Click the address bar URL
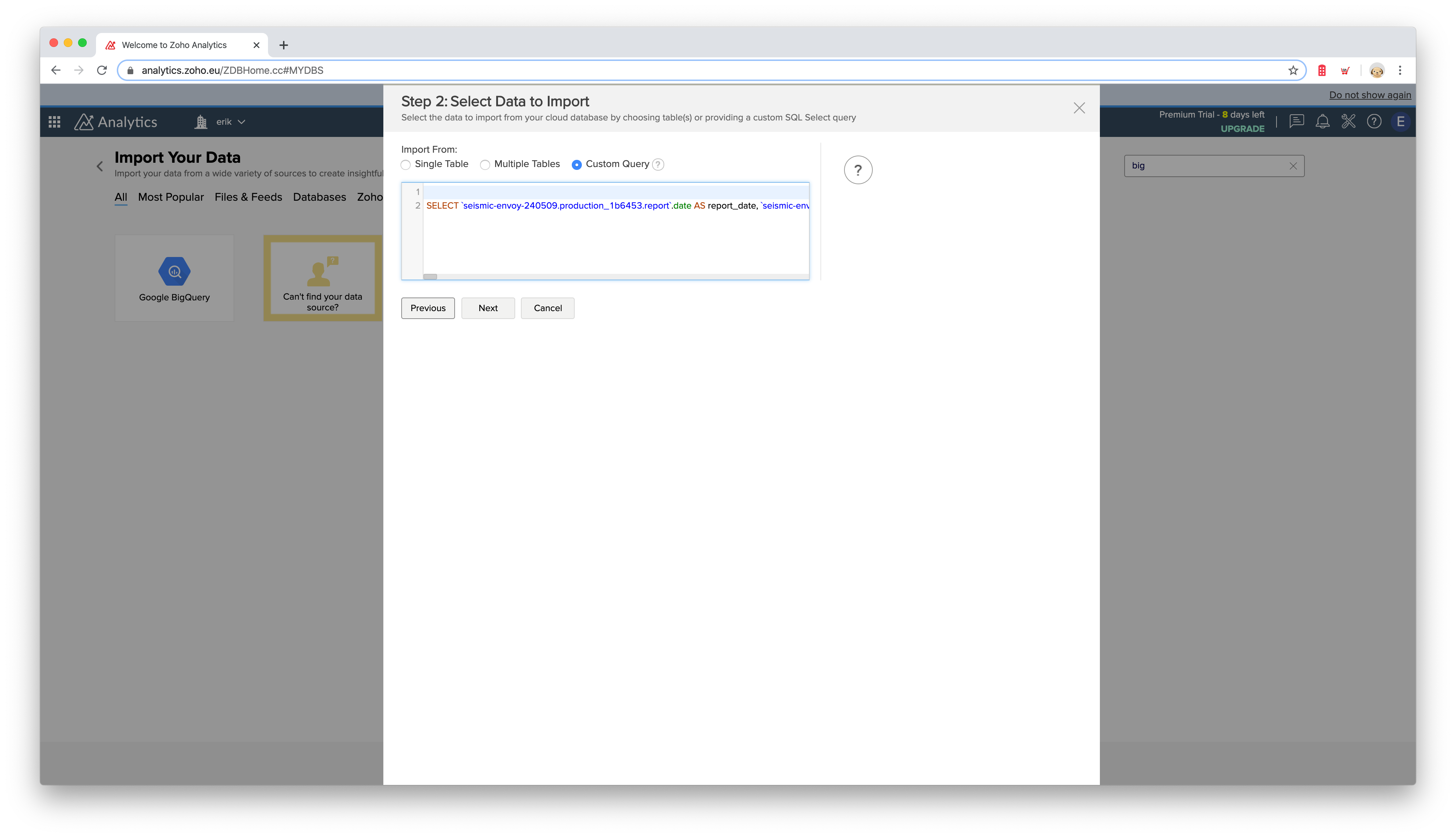 coord(233,70)
